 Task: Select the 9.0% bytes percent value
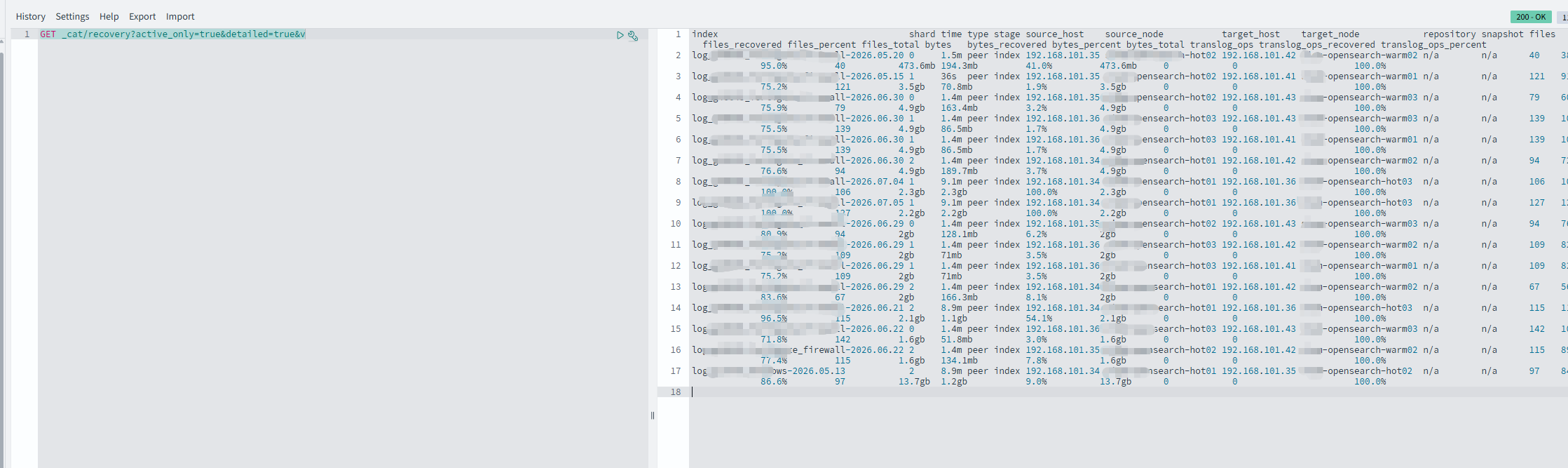pos(1036,381)
